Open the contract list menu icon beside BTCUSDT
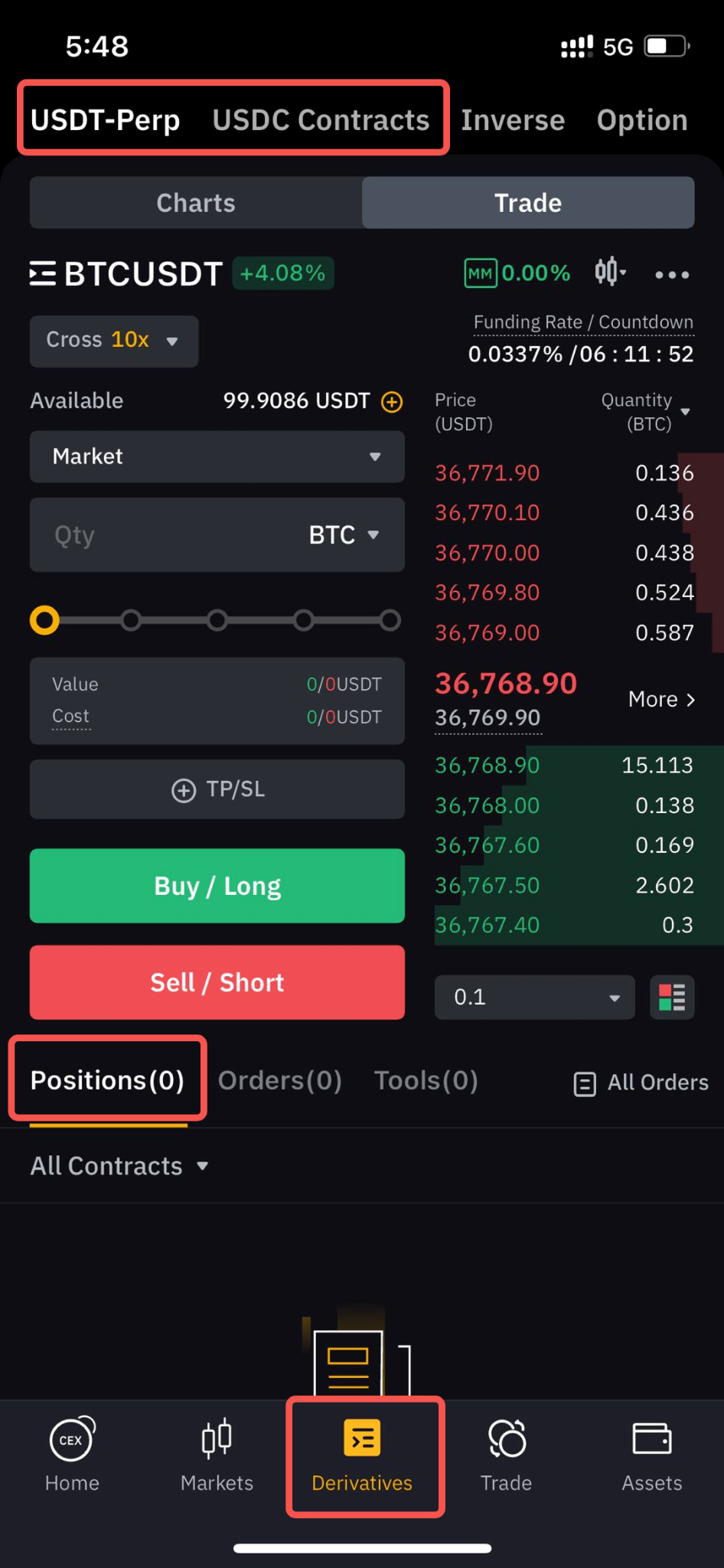Image resolution: width=724 pixels, height=1568 pixels. [43, 273]
